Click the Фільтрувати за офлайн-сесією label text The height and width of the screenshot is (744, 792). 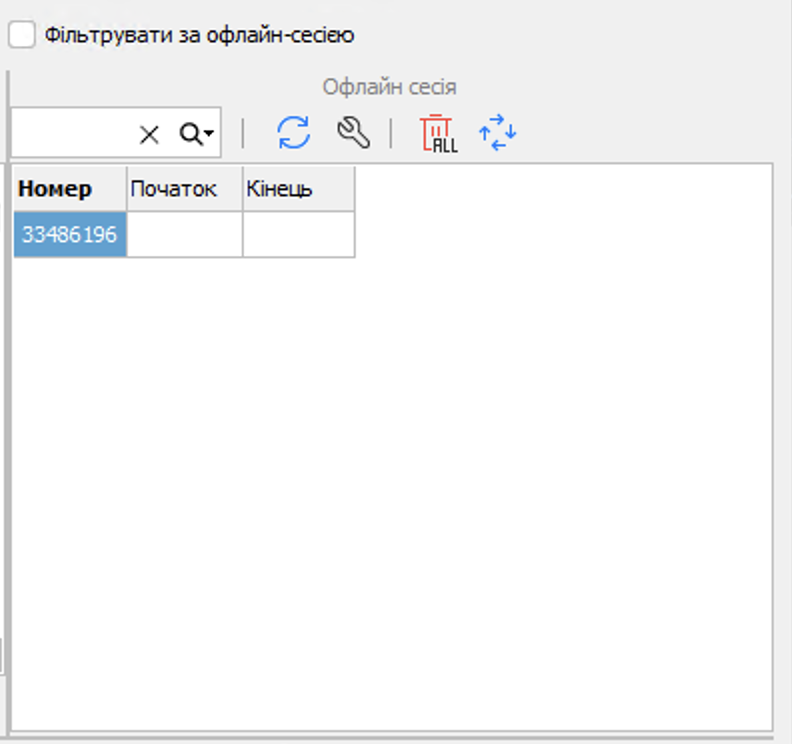click(199, 35)
